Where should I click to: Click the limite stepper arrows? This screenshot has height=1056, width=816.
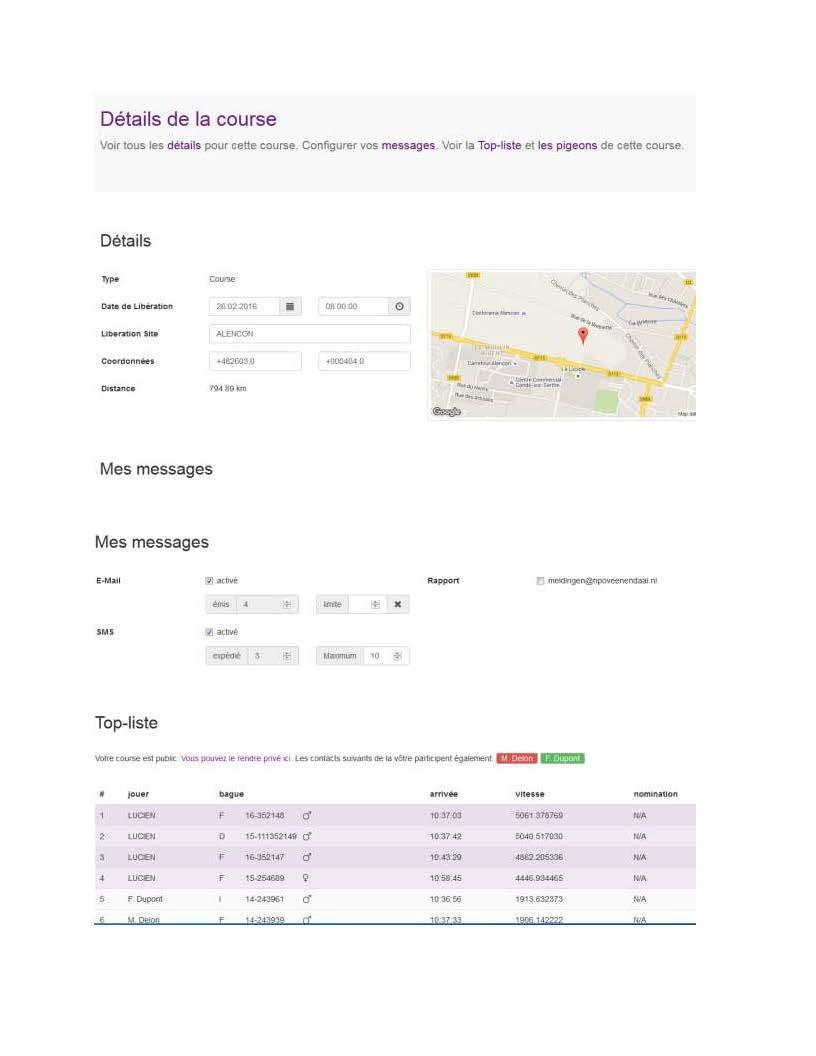tap(376, 605)
